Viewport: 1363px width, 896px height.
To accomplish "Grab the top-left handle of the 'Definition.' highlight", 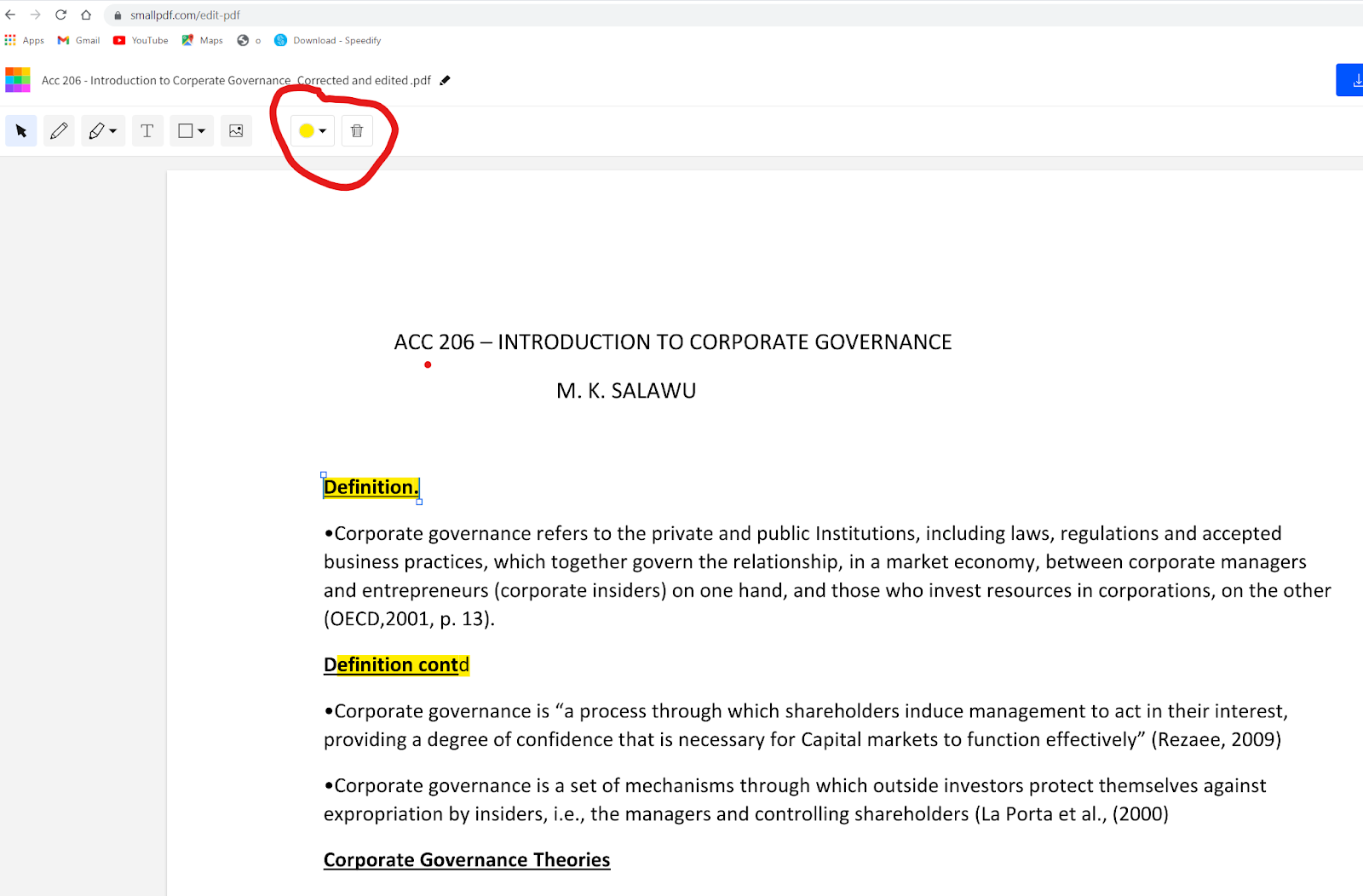I will tap(324, 474).
